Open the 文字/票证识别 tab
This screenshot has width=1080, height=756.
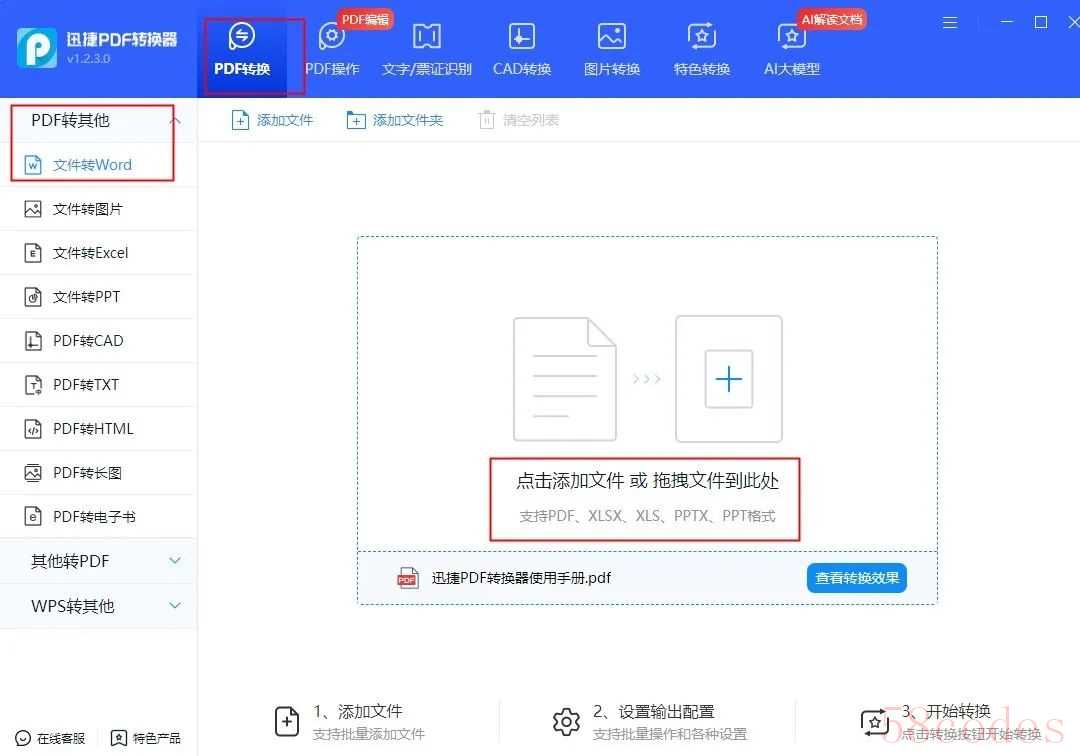point(426,50)
